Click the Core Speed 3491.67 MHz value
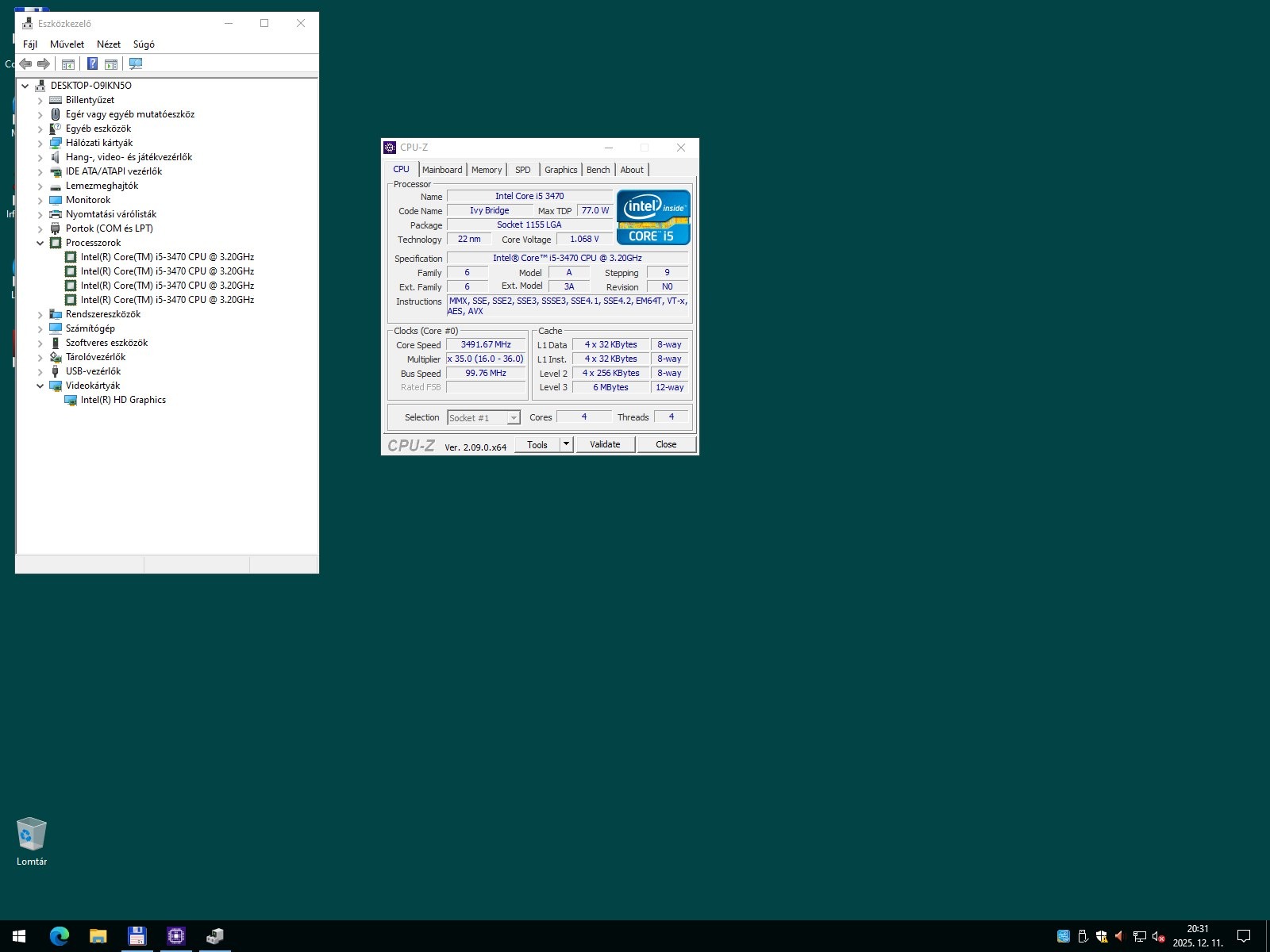1270x952 pixels. (486, 344)
